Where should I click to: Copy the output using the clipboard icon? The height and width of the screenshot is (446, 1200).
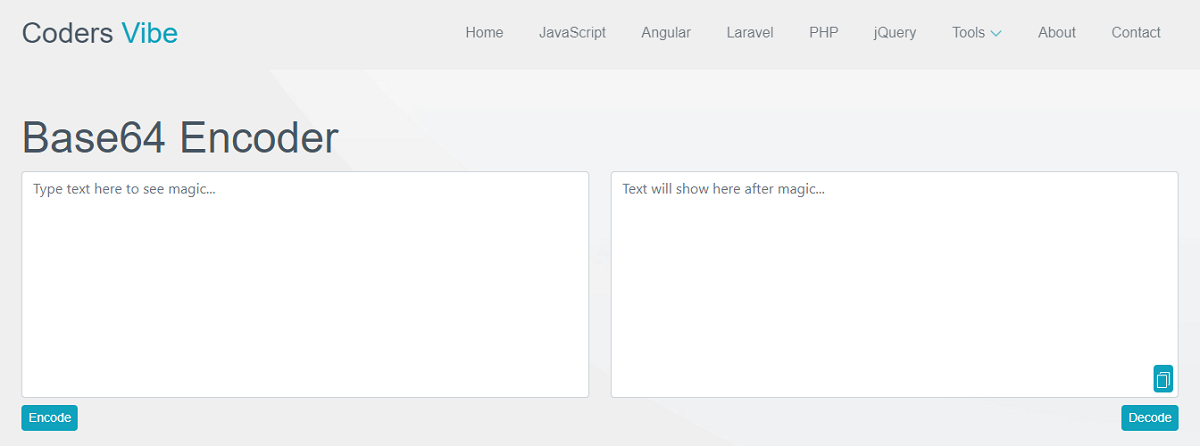coord(1163,379)
